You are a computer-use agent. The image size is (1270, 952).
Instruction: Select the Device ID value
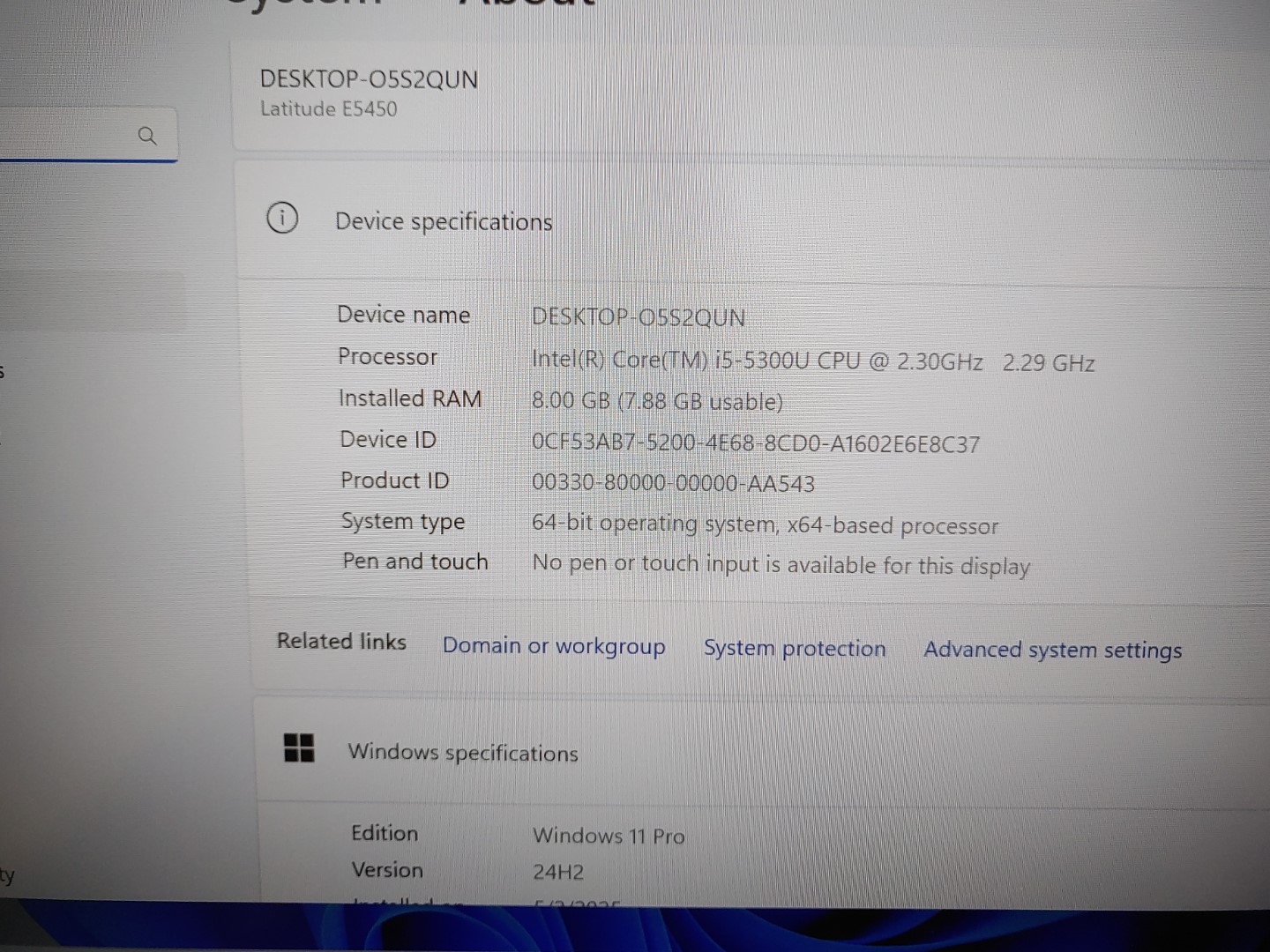(756, 443)
